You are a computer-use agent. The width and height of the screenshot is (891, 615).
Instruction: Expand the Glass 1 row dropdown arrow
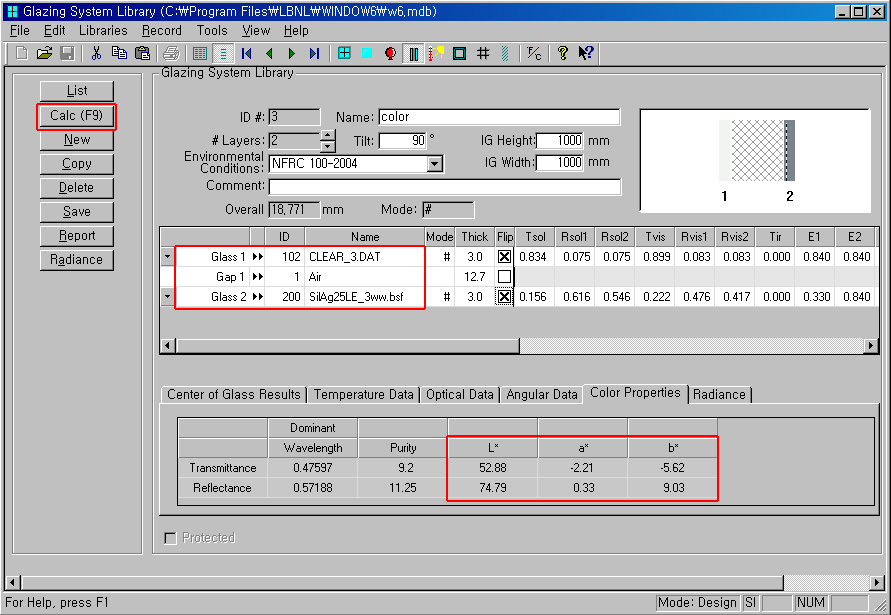coord(167,257)
